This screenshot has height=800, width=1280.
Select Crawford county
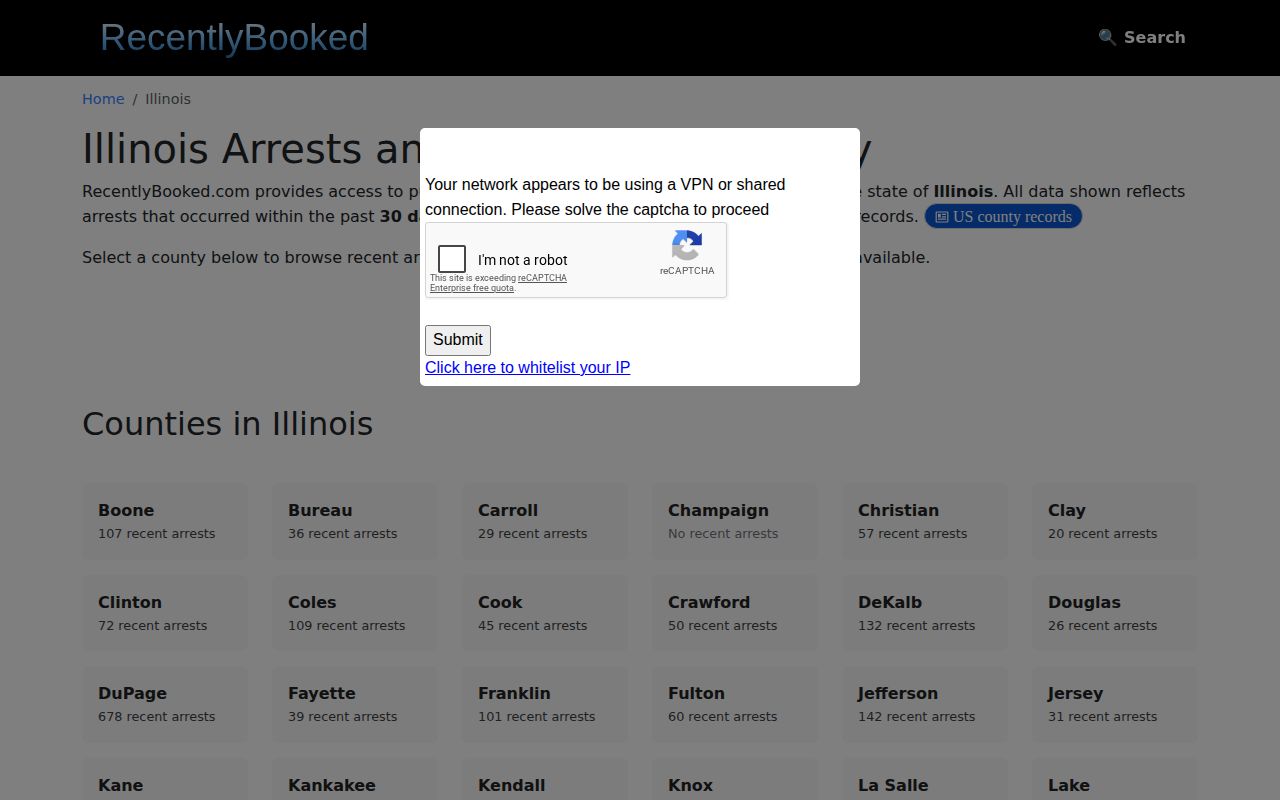point(735,613)
